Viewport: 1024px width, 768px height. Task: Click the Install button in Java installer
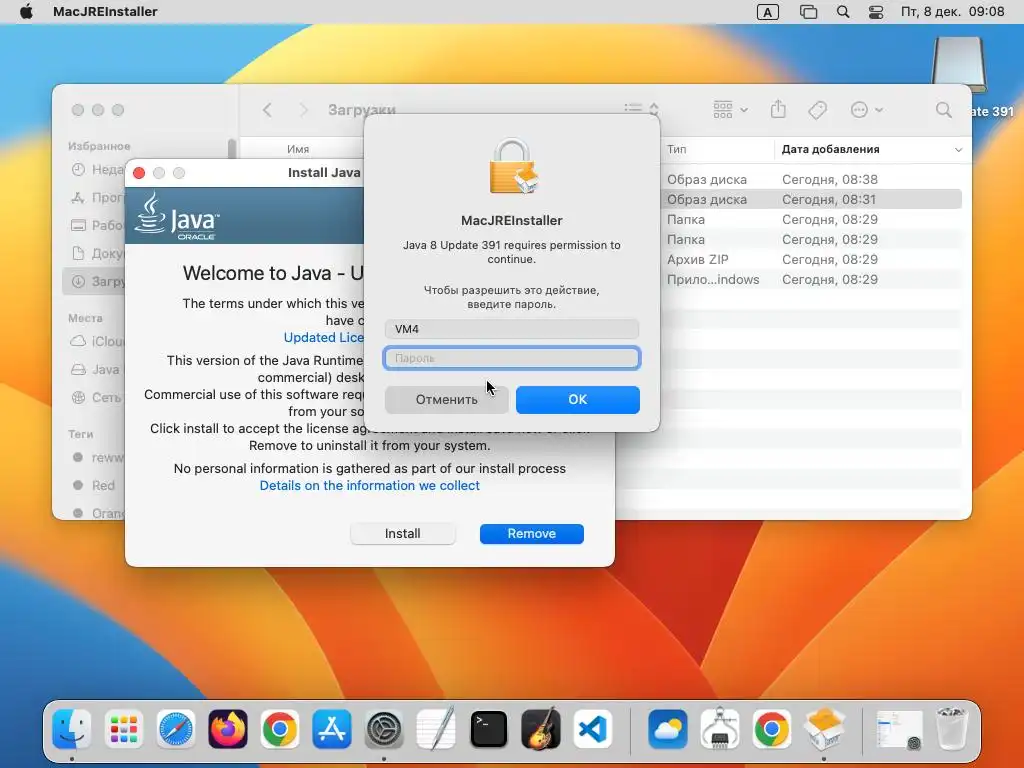[x=402, y=534]
